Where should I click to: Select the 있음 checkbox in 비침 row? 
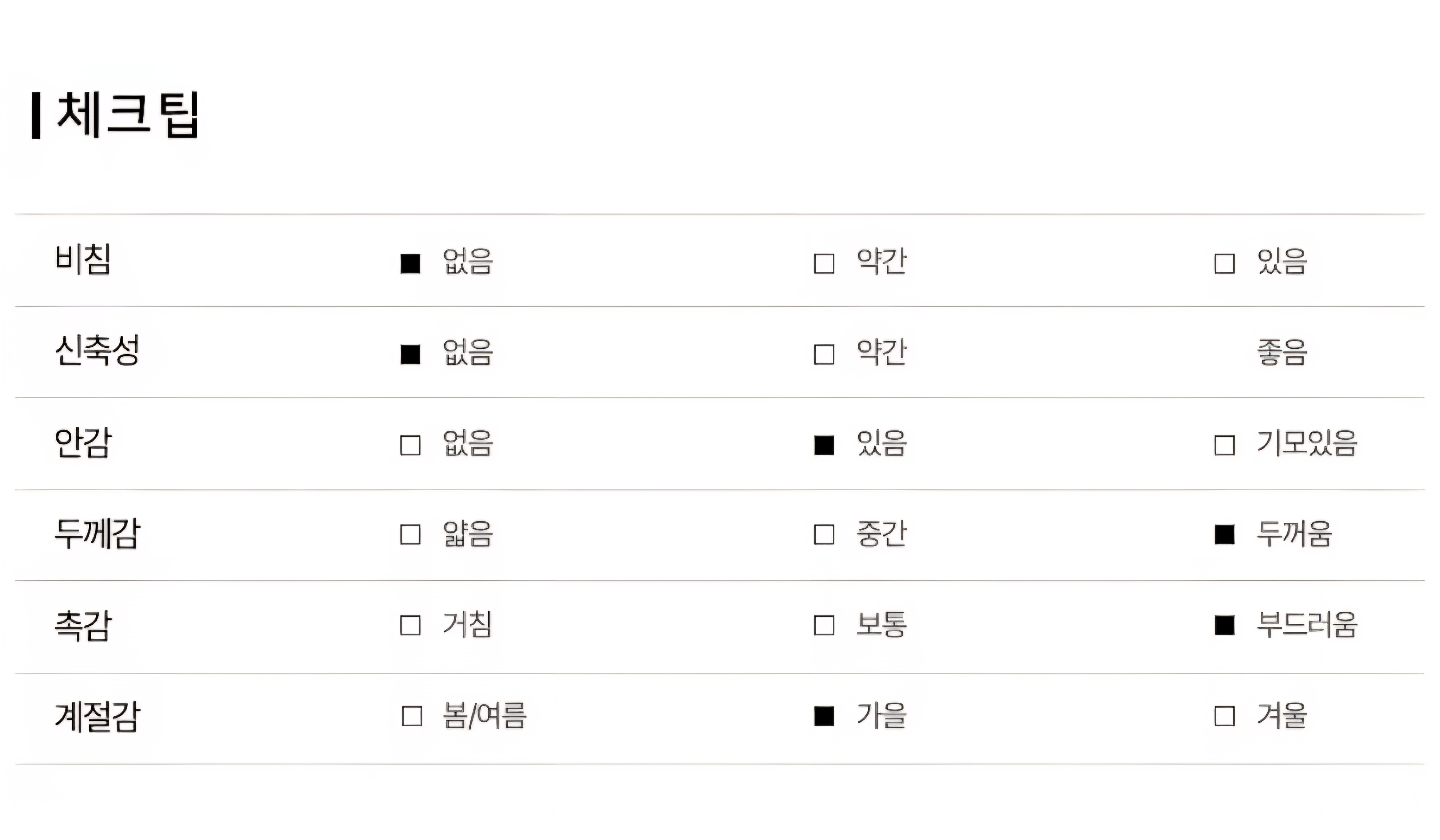click(1224, 263)
